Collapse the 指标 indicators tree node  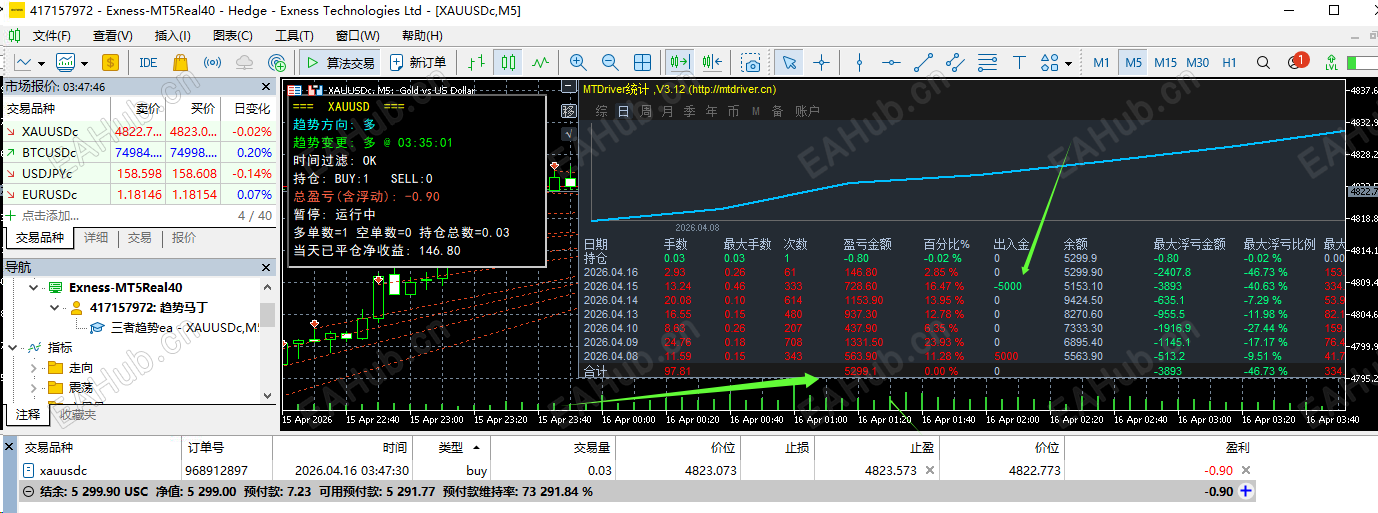click(x=13, y=347)
